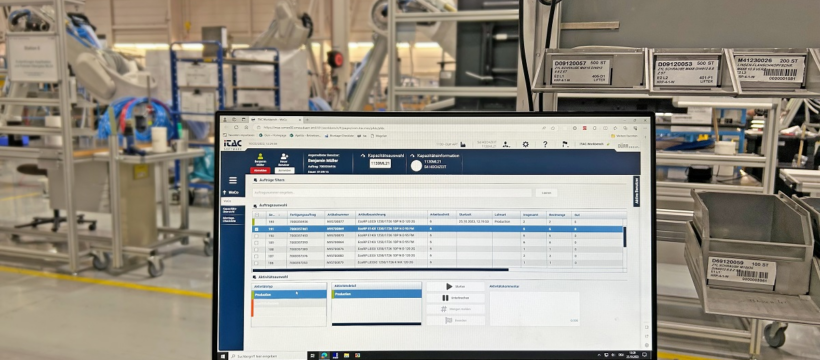The width and height of the screenshot is (820, 360).
Task: Click the horizontal scrollbar under the order table
Action: [381, 270]
